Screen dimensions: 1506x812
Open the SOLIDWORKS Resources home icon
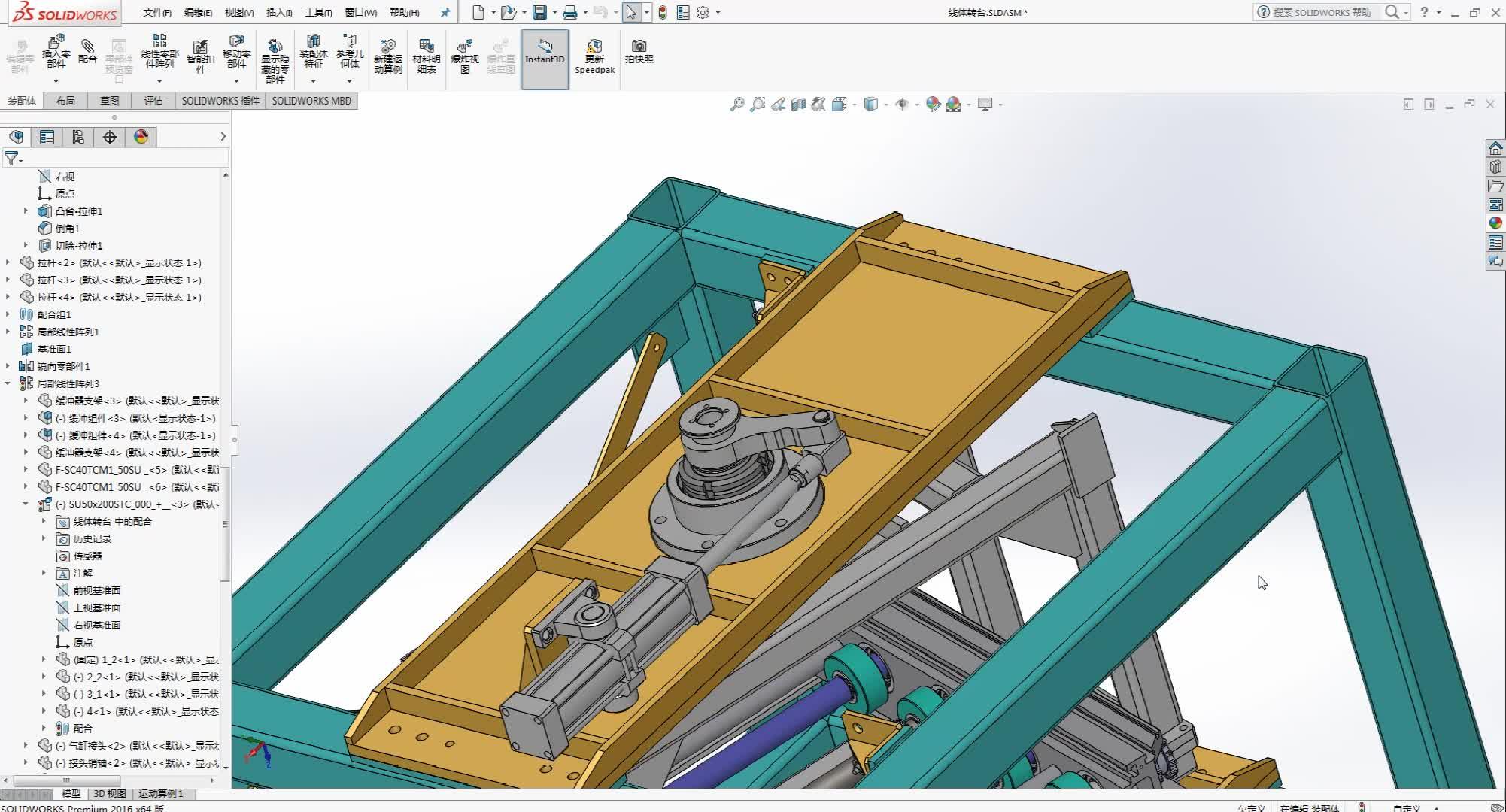(x=1495, y=148)
